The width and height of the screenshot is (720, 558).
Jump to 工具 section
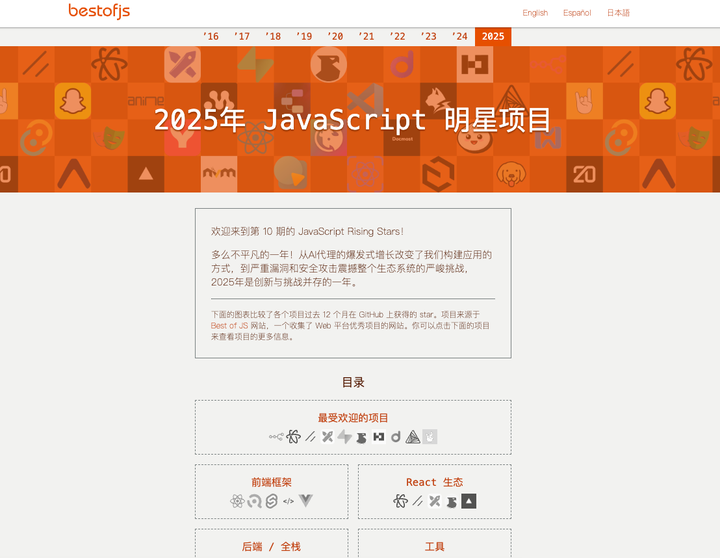(434, 547)
